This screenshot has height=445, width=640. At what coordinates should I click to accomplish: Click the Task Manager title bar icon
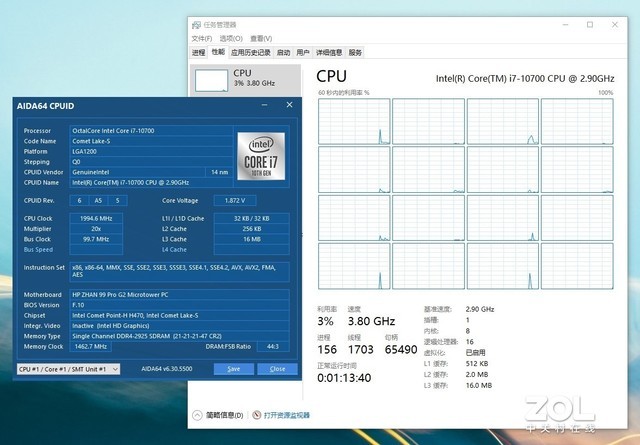196,25
